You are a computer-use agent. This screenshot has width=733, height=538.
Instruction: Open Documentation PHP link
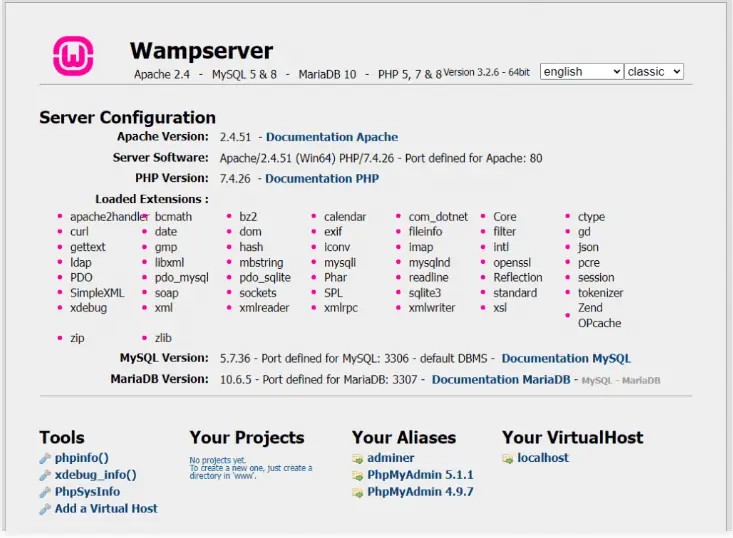point(322,179)
